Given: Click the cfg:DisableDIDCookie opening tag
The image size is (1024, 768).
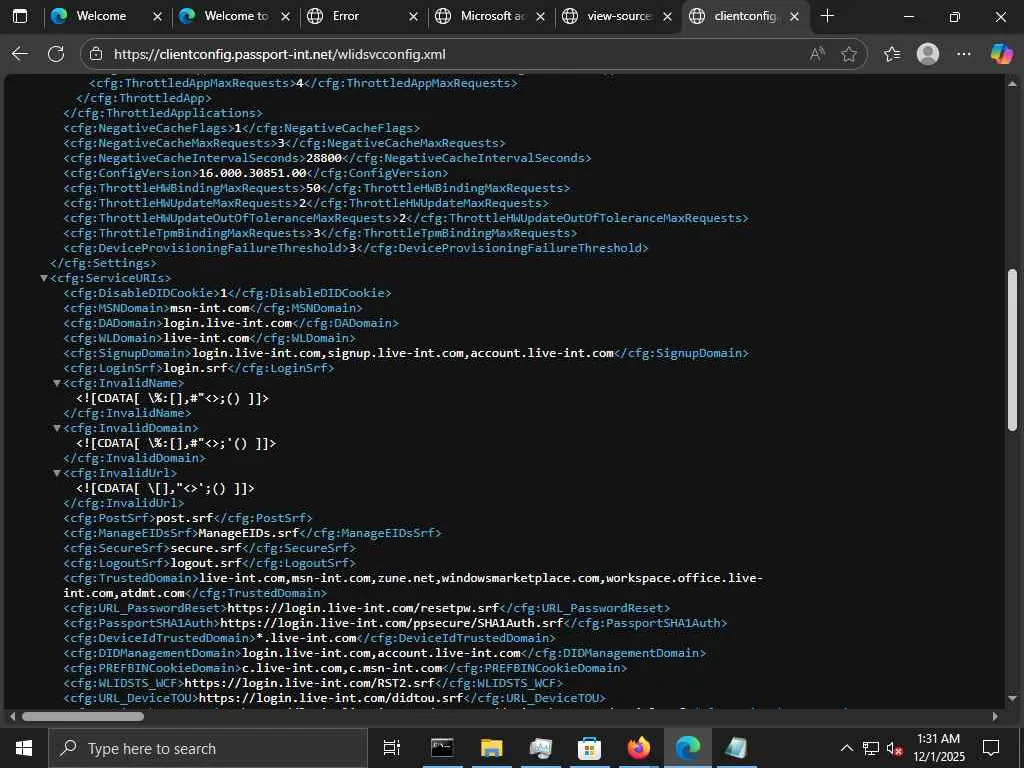Looking at the screenshot, I should [x=142, y=293].
